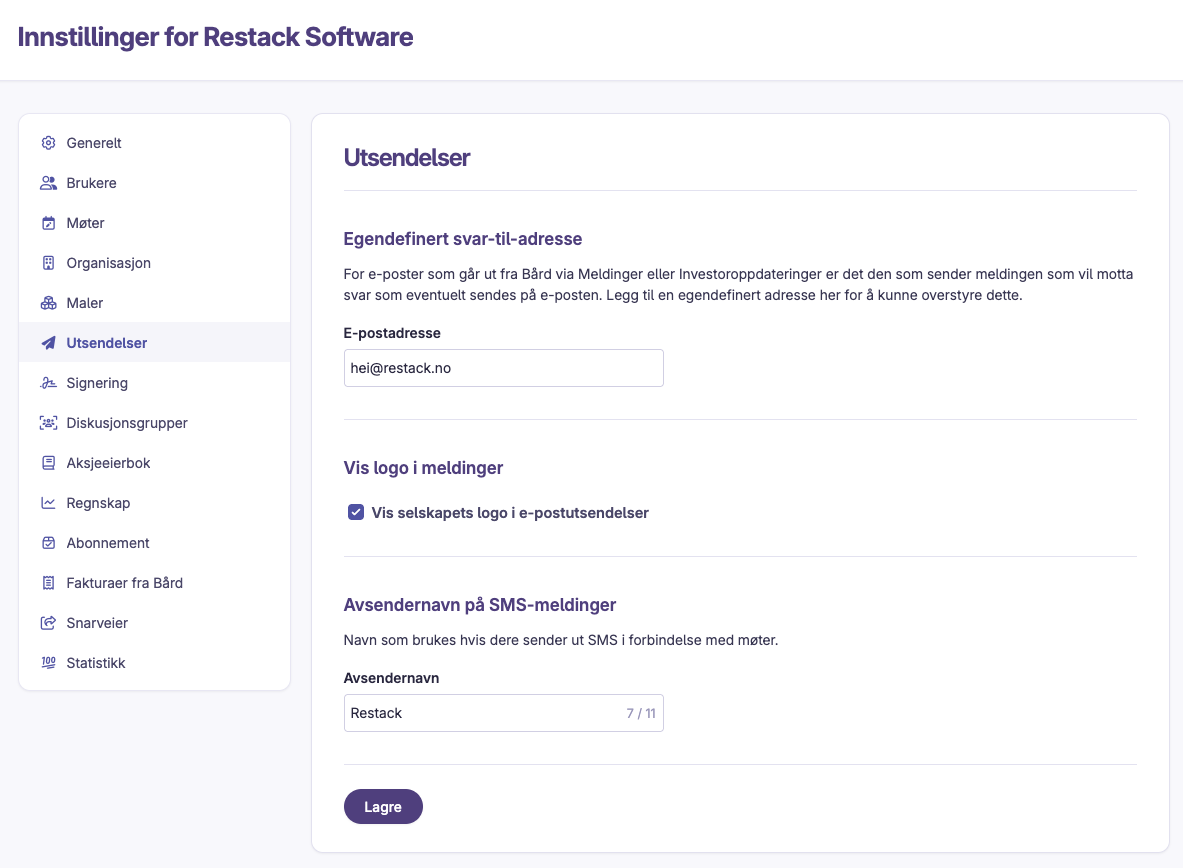
Task: Click the book icon beside Aksjeeierbok
Action: coord(48,463)
